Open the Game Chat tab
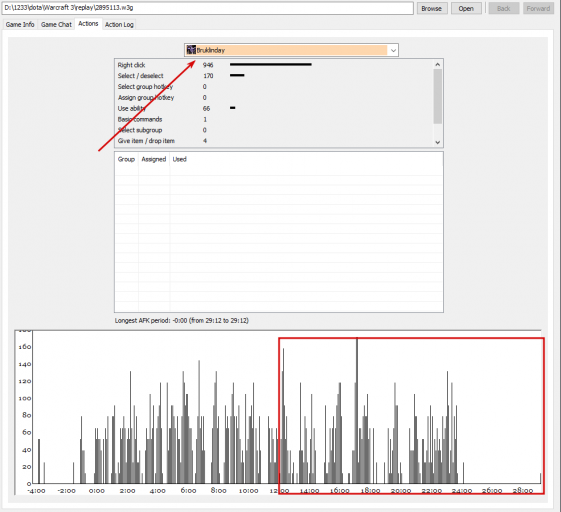561x512 pixels. [56, 24]
